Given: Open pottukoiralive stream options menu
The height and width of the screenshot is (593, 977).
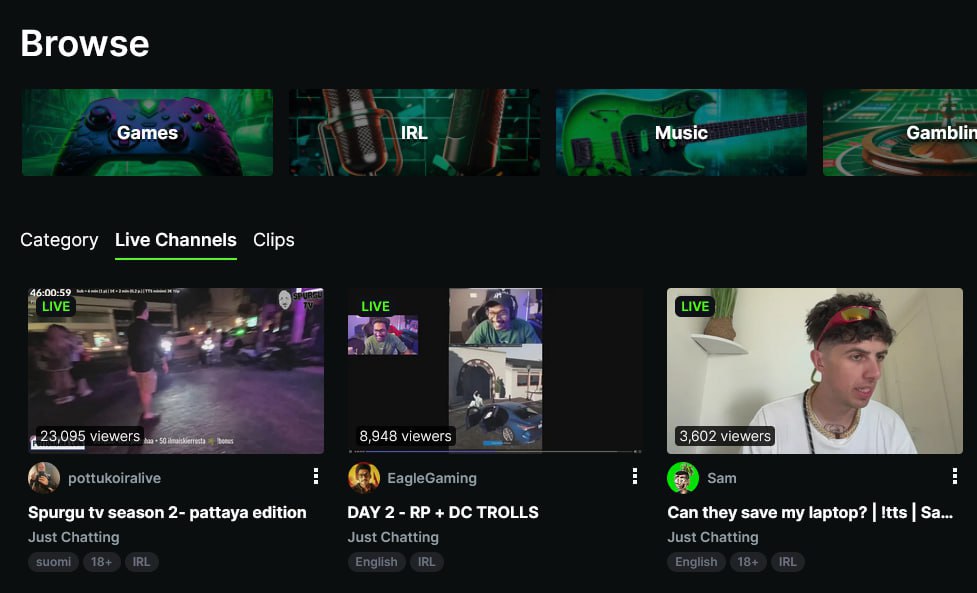Looking at the screenshot, I should tap(316, 477).
